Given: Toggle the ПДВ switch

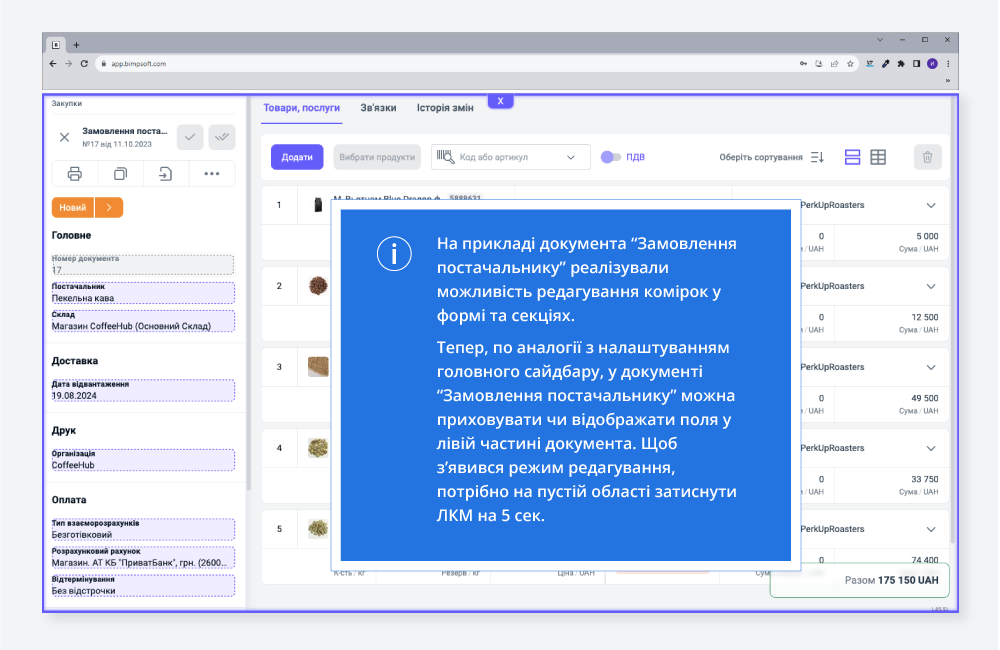Looking at the screenshot, I should (610, 157).
